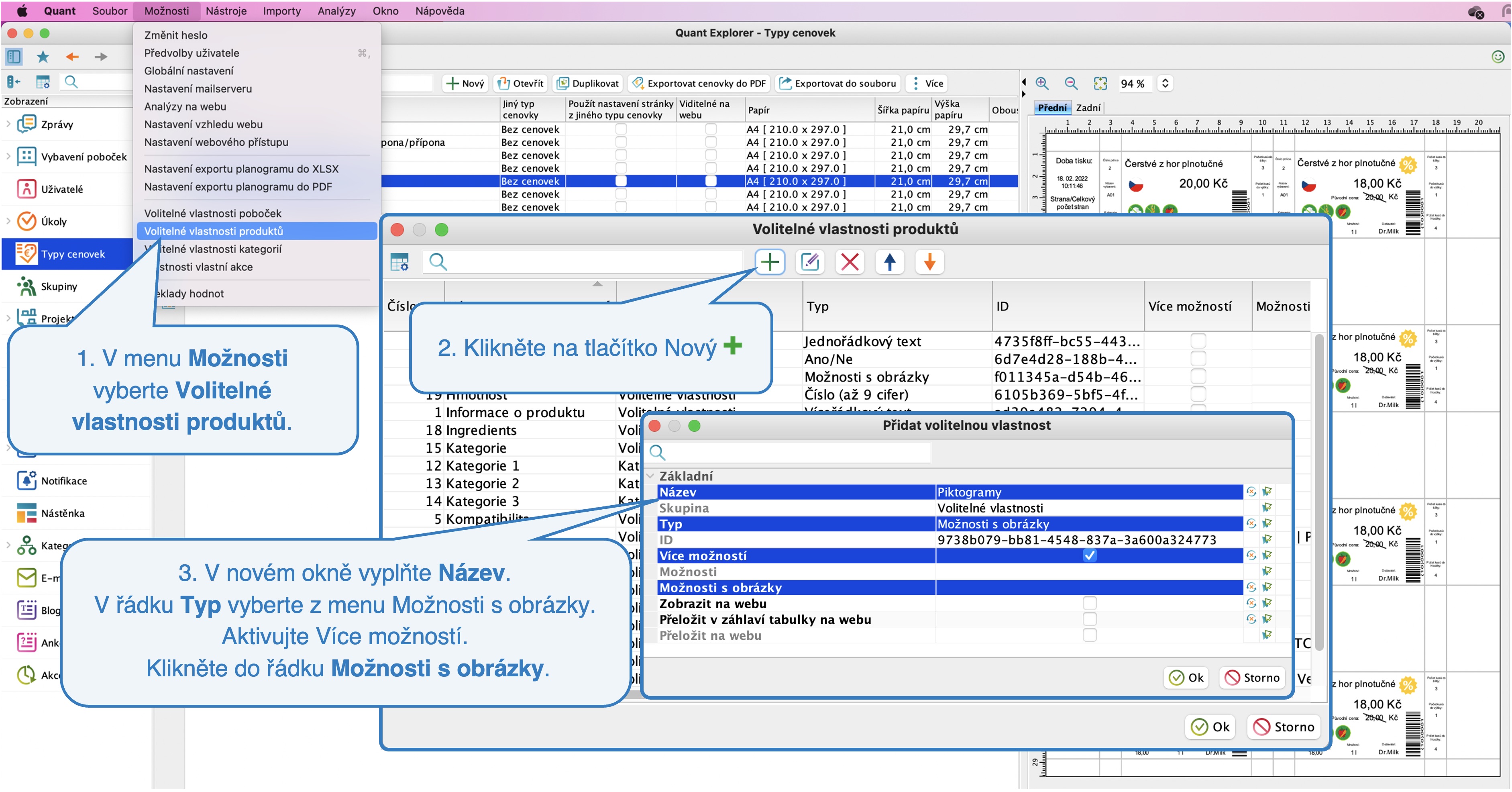
Task: Expand the preview panel with right triangle
Action: [1024, 94]
